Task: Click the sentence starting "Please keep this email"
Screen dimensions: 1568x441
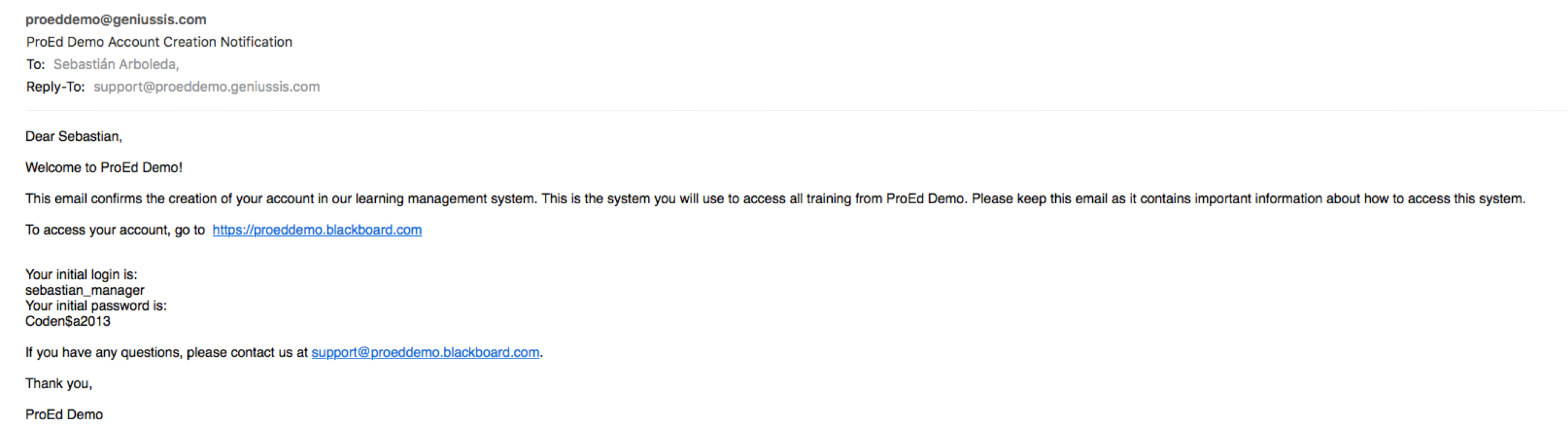Action: pos(1248,199)
